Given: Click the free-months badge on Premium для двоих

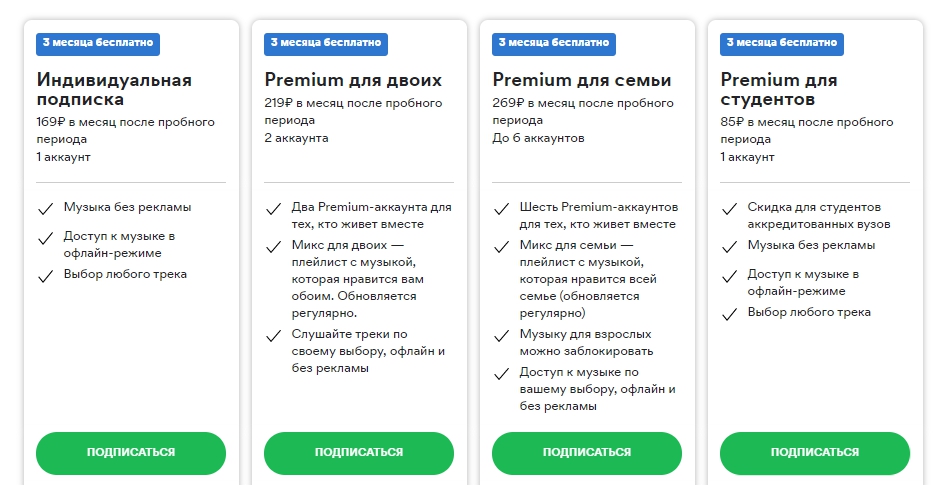Looking at the screenshot, I should (326, 44).
